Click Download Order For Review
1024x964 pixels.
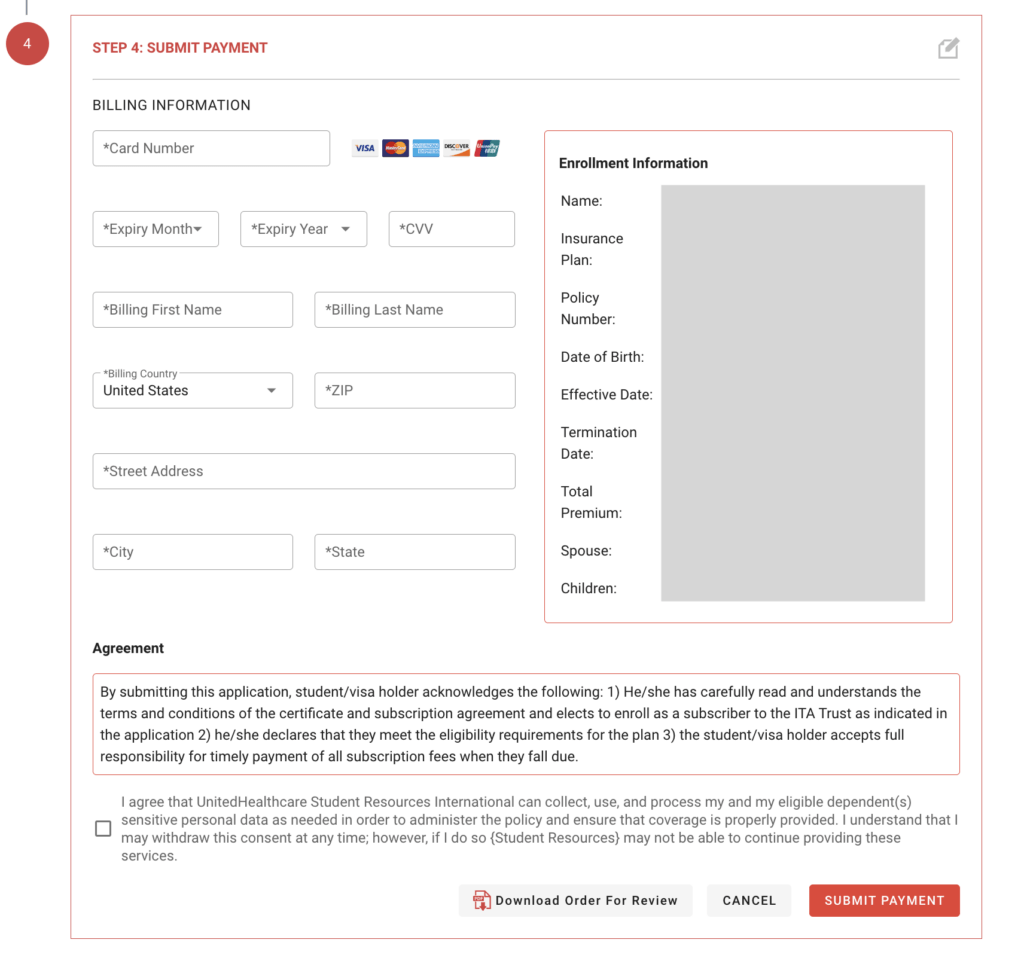[575, 901]
